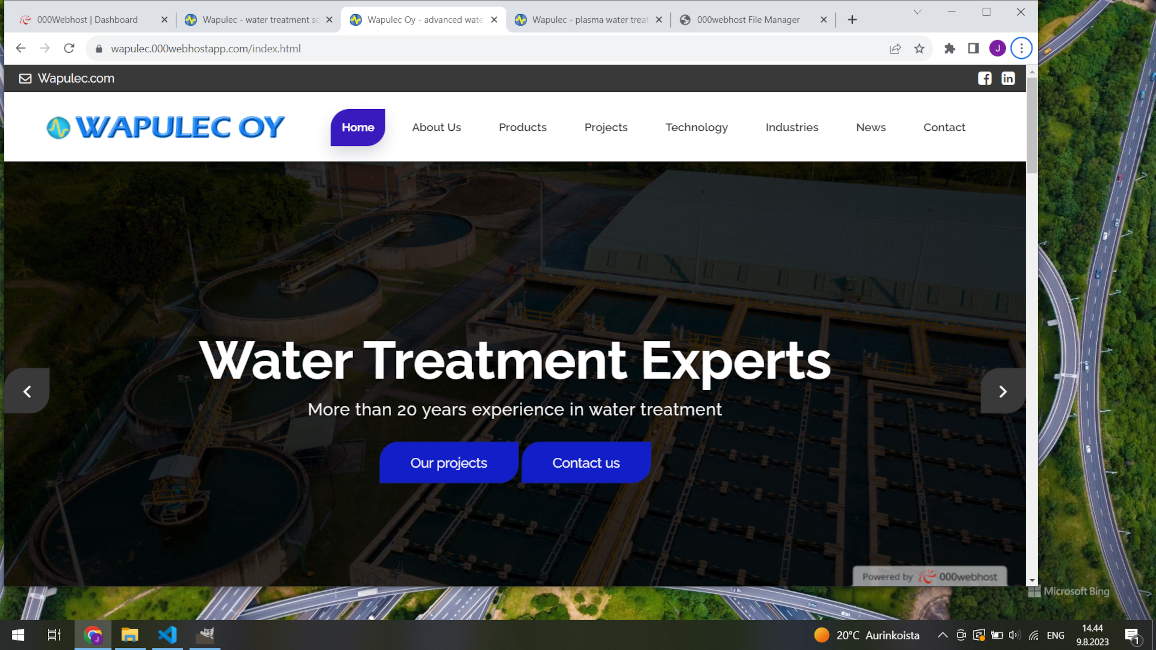Open the Chrome extensions puzzle icon
1156x650 pixels.
coord(950,49)
